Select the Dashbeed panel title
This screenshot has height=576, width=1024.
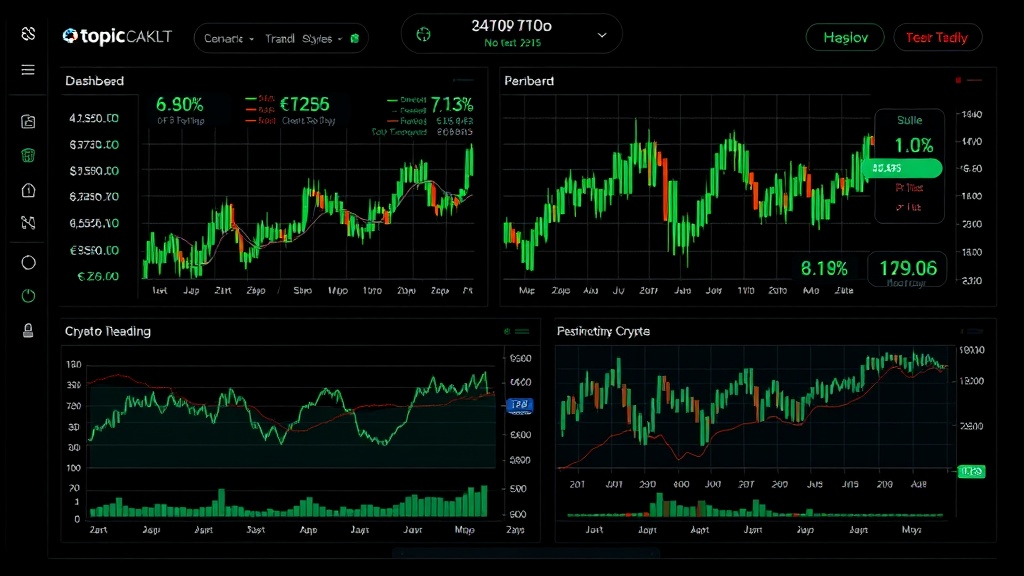[x=95, y=81]
